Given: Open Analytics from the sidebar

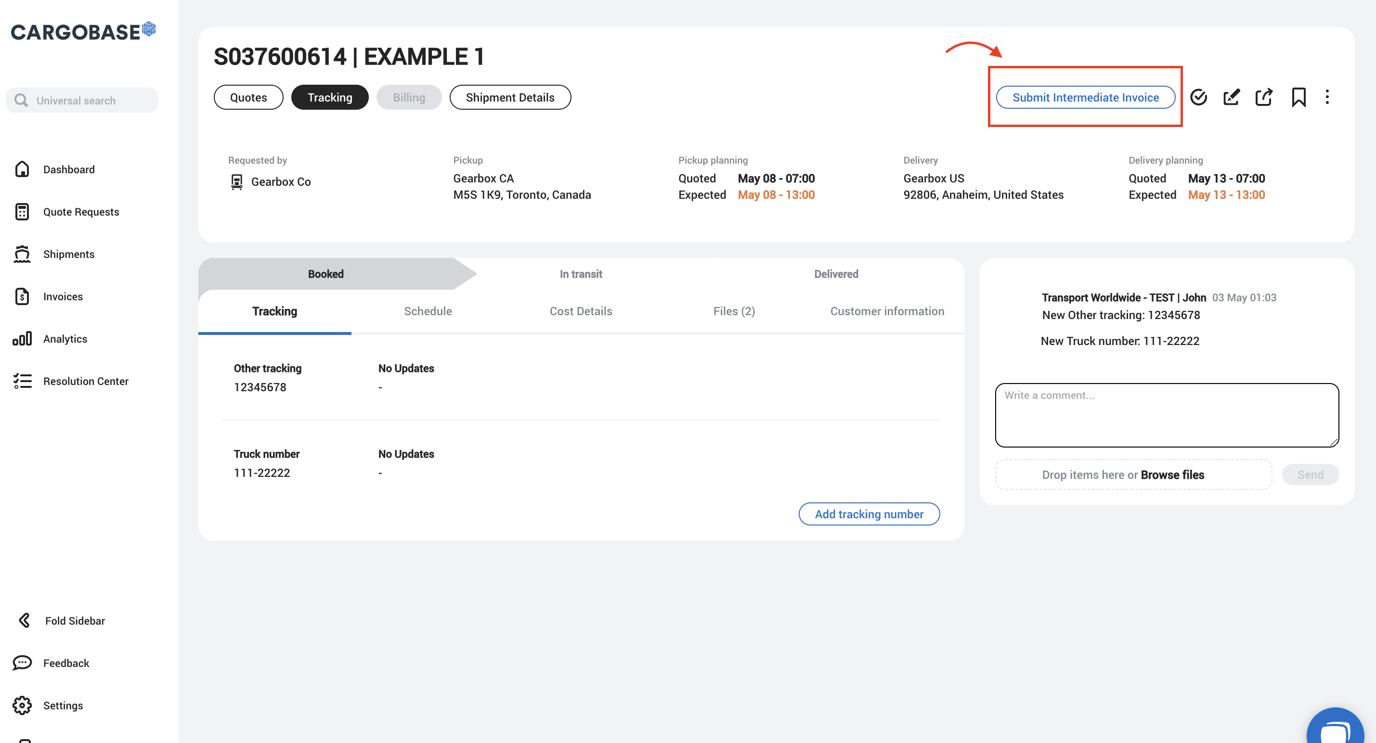Looking at the screenshot, I should pyautogui.click(x=64, y=338).
